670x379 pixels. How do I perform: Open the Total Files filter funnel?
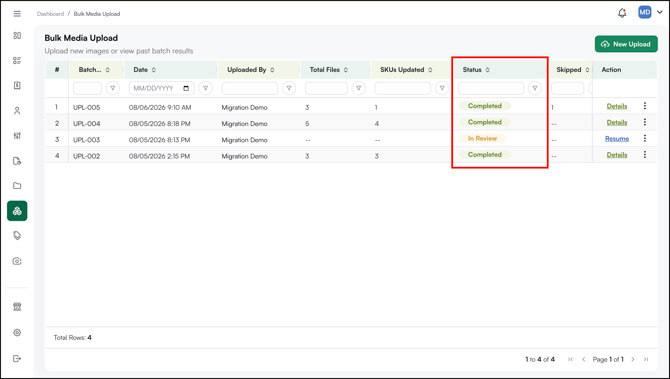tap(359, 88)
